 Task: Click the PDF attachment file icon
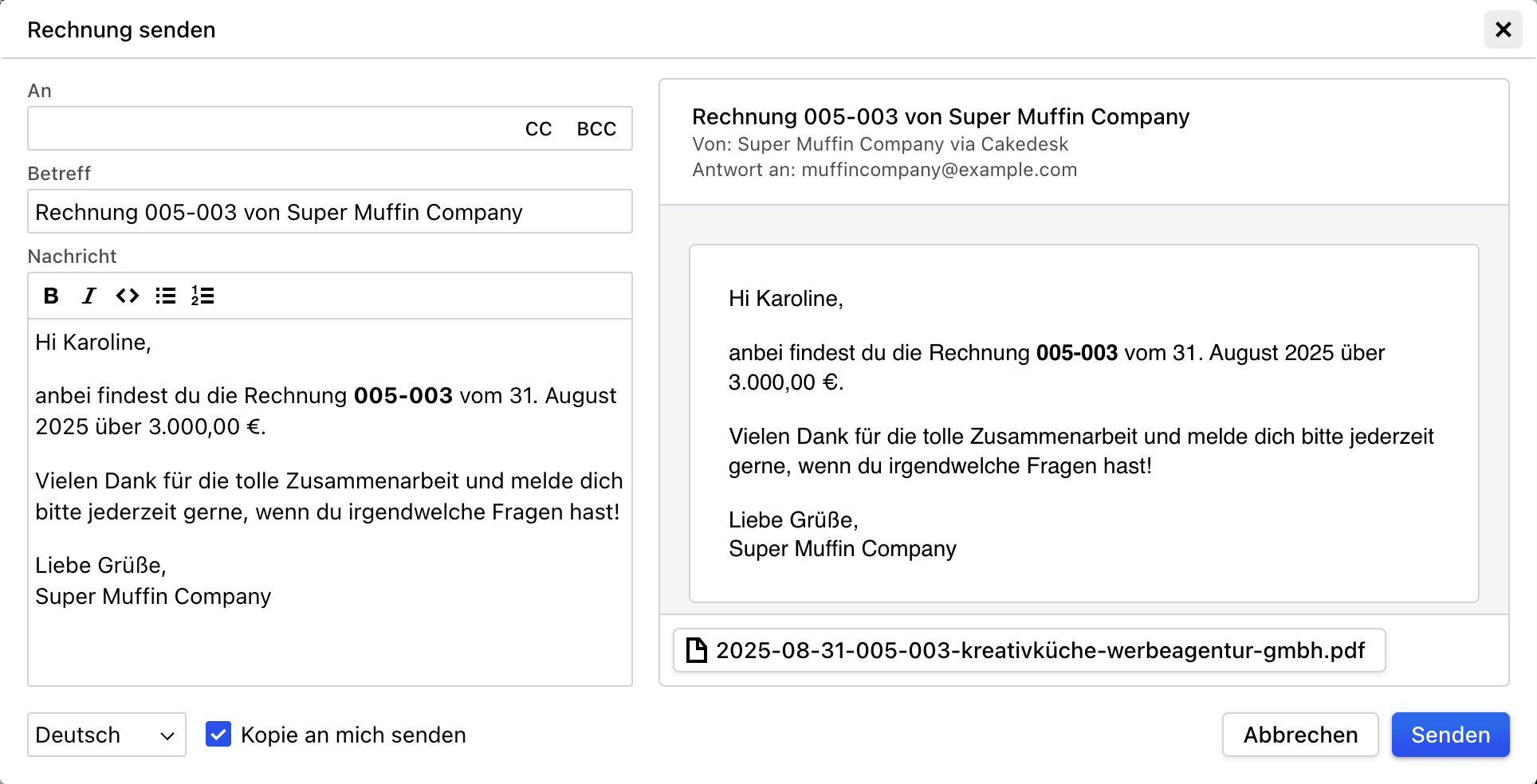[x=698, y=650]
